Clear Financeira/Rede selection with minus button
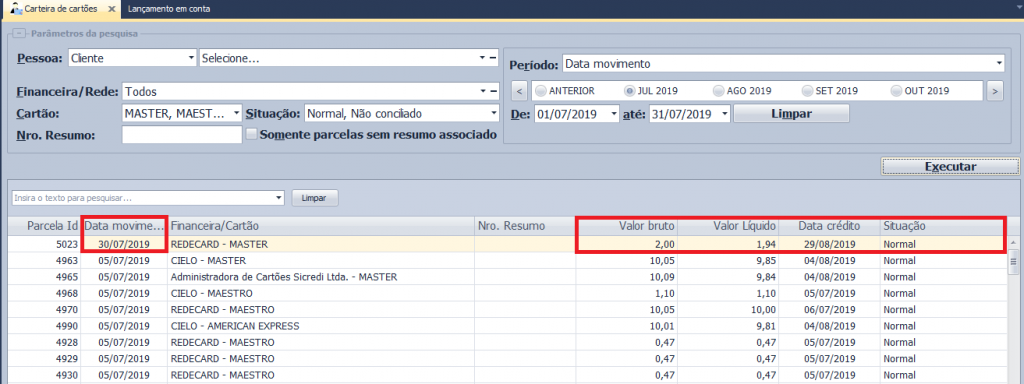The image size is (1024, 384). [x=494, y=92]
